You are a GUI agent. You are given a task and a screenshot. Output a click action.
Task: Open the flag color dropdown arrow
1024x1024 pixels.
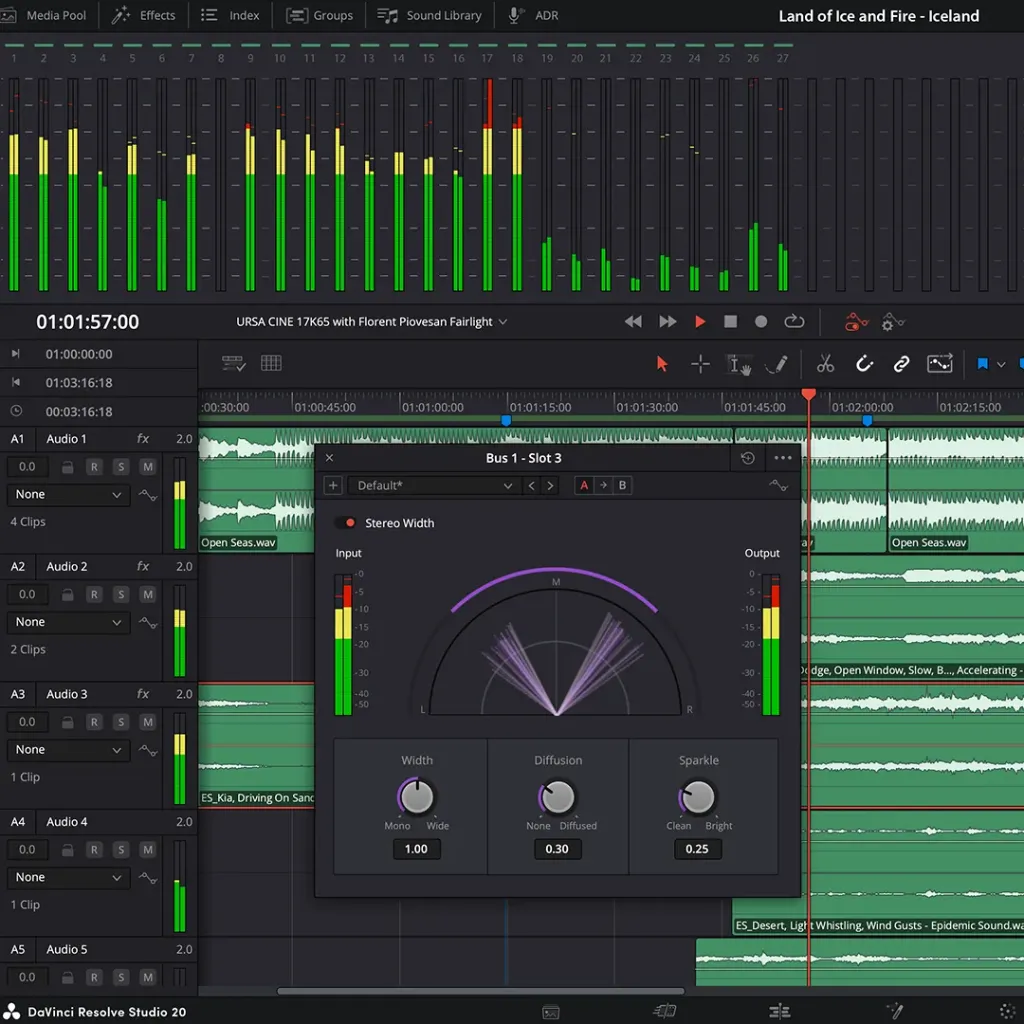coord(1001,364)
